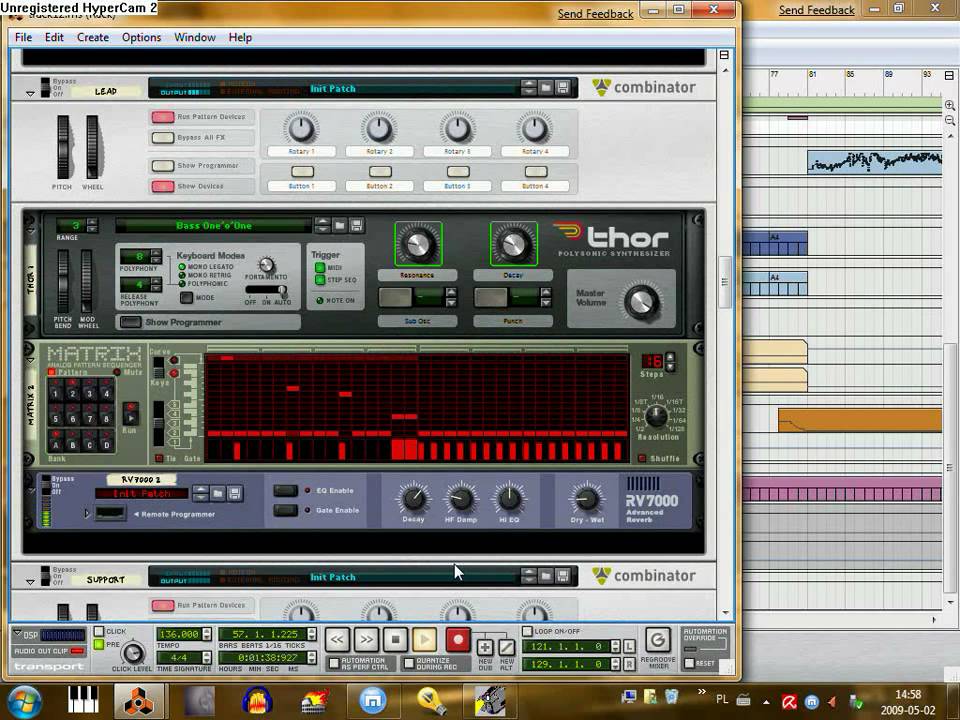Toggle Show Devices on LEAD combinator
Image resolution: width=960 pixels, height=720 pixels.
163,186
